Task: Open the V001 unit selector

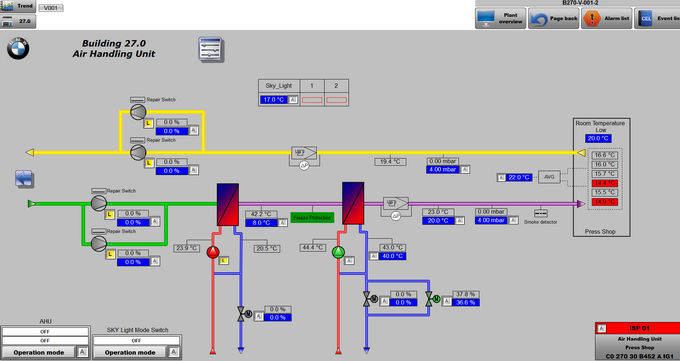Action: point(51,8)
